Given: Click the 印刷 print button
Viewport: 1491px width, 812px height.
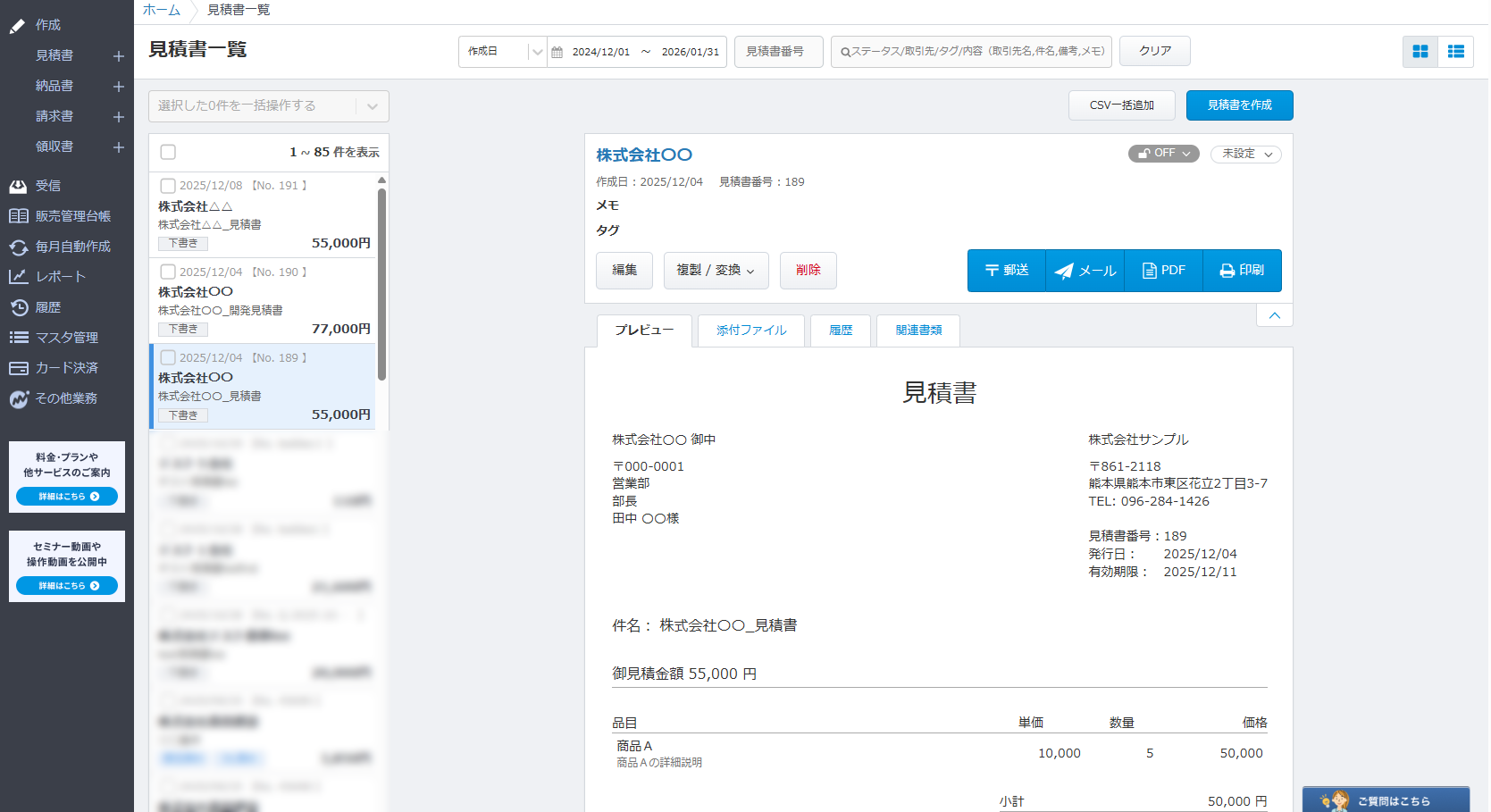Looking at the screenshot, I should [x=1242, y=271].
